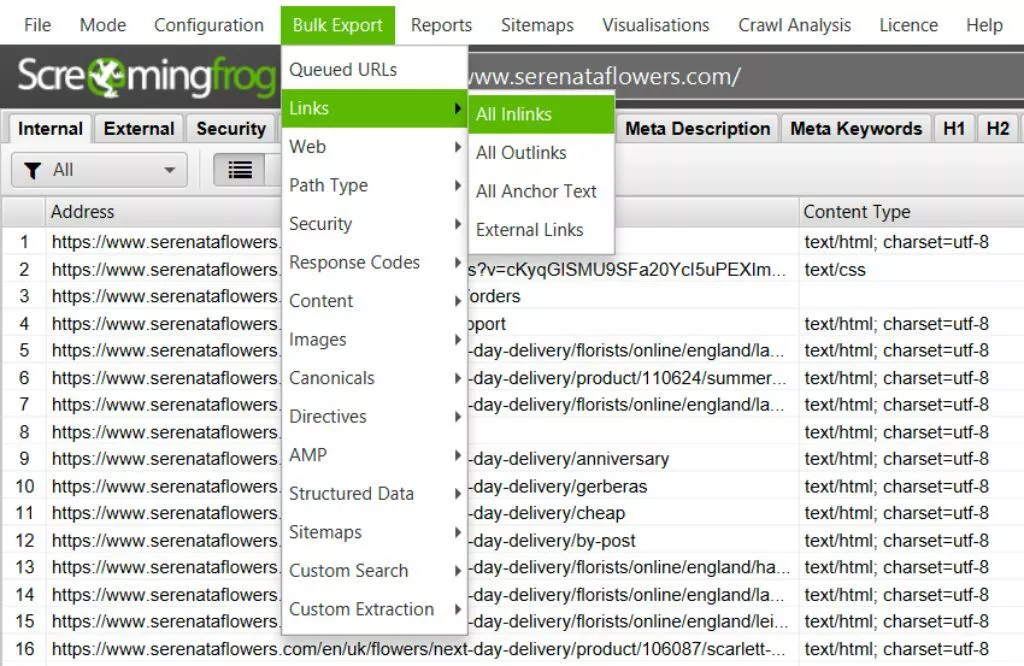The width and height of the screenshot is (1024, 666).
Task: Open the H1 tab
Action: 954,128
